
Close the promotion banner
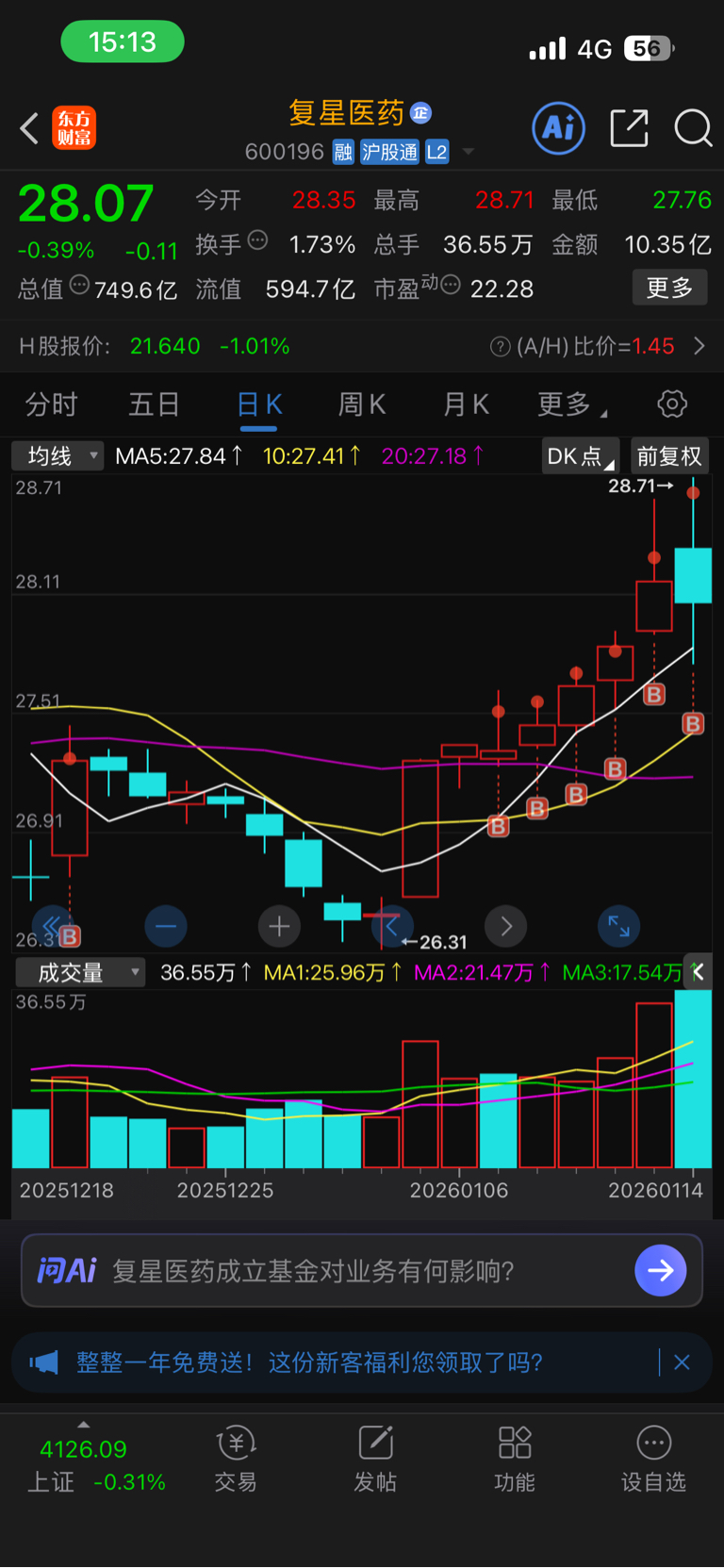(683, 1362)
